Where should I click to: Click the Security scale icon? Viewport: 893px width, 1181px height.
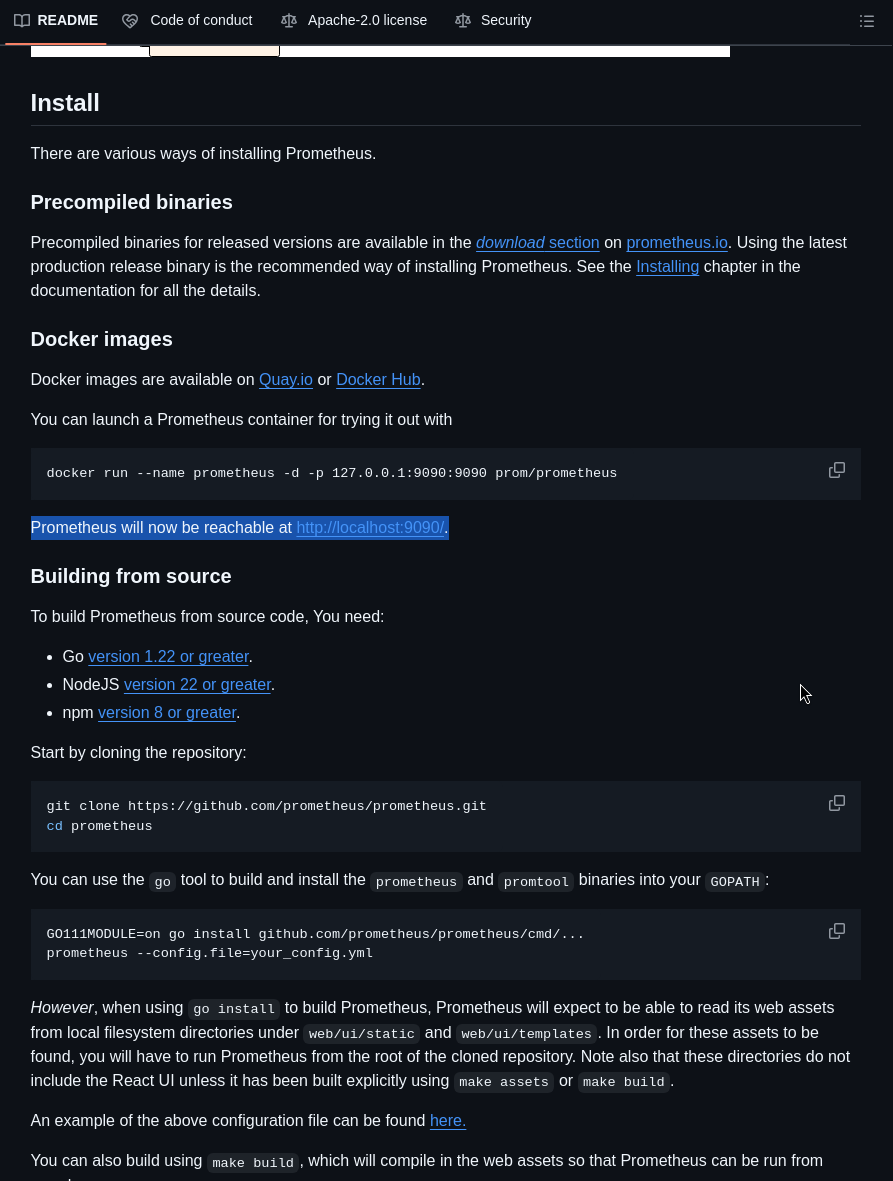pyautogui.click(x=462, y=21)
